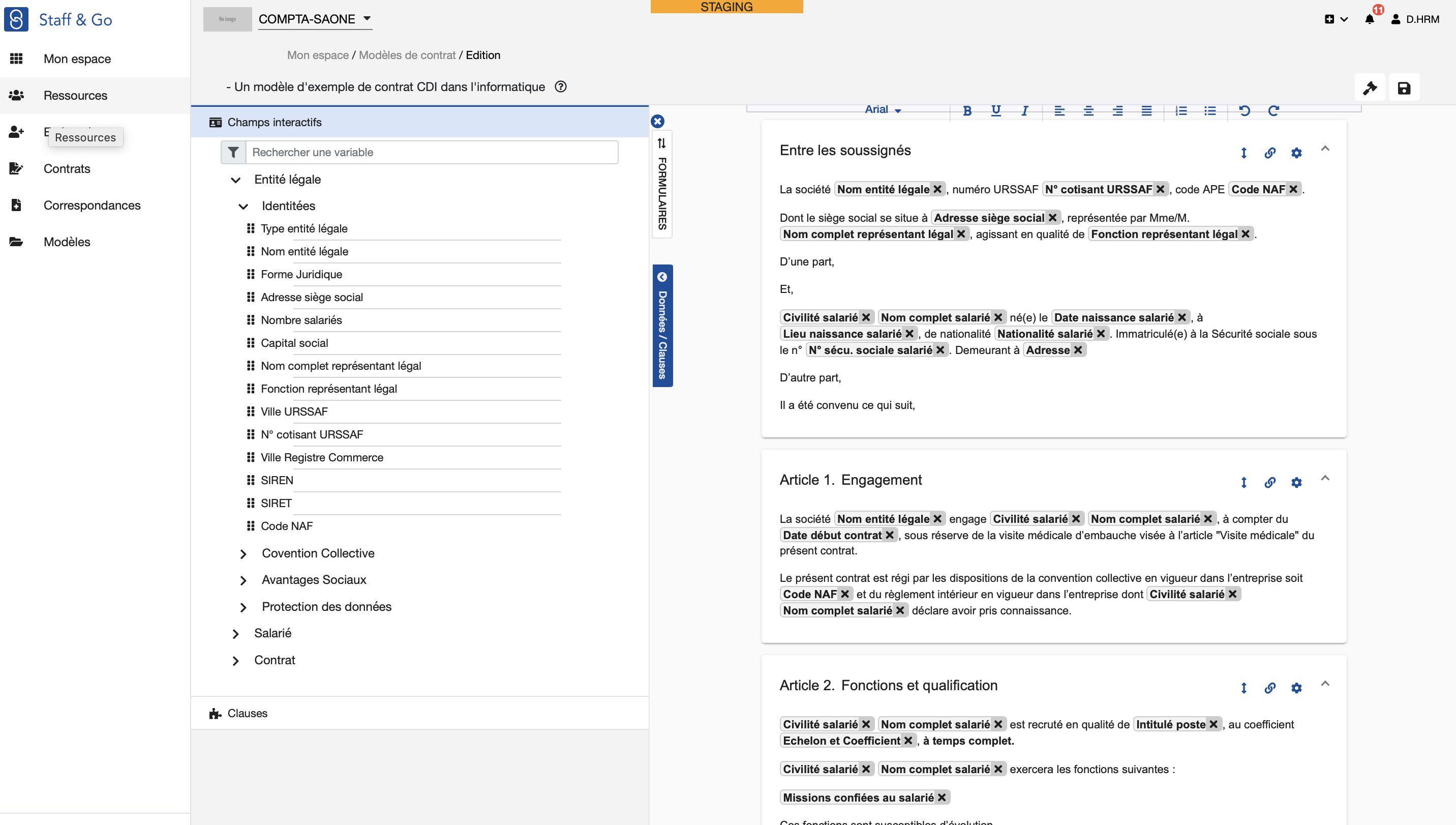
Task: Toggle underline formatting
Action: pos(995,110)
